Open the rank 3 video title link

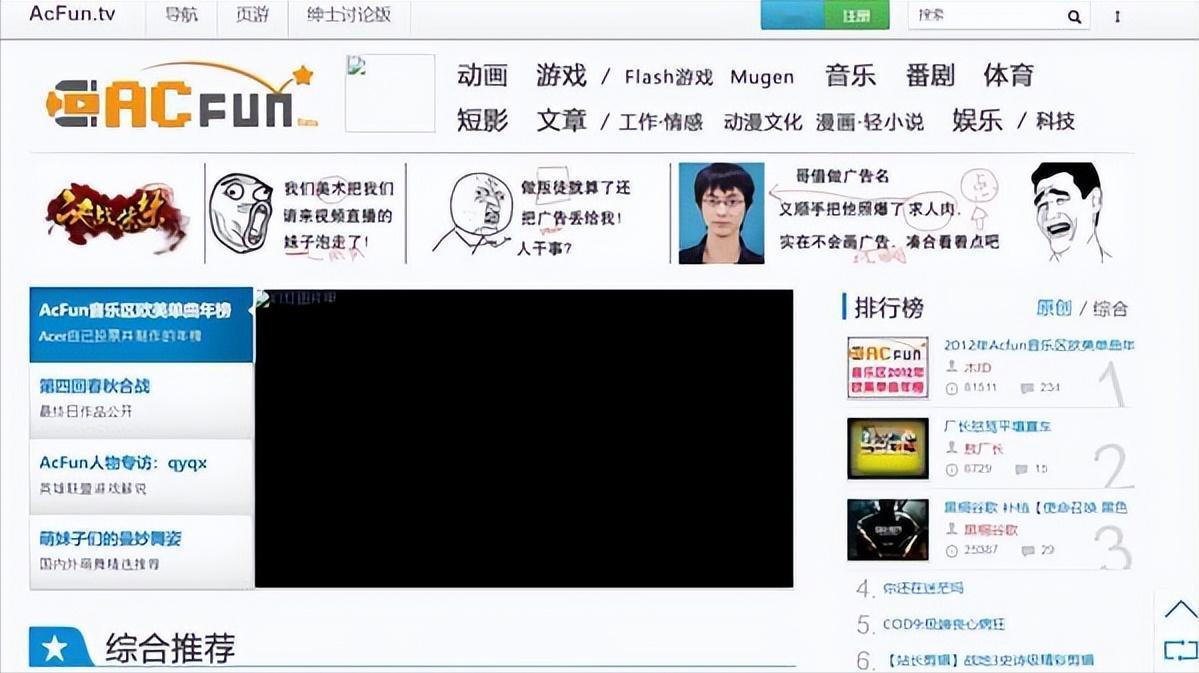1035,507
